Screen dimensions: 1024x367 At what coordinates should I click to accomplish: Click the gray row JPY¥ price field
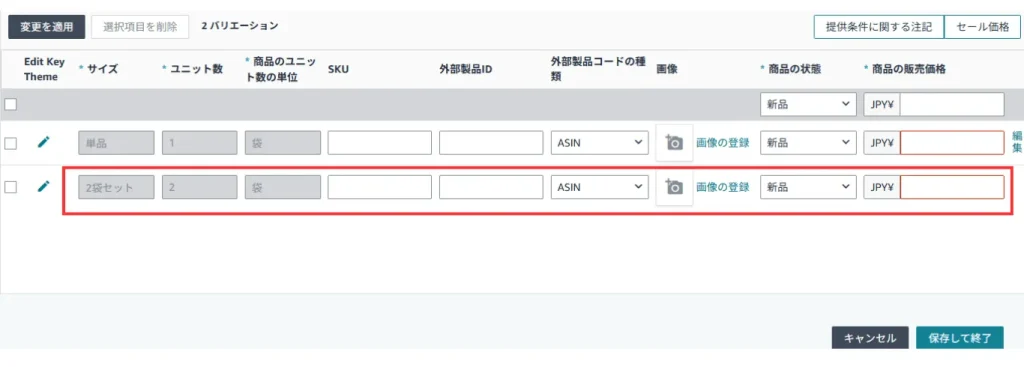(x=952, y=104)
